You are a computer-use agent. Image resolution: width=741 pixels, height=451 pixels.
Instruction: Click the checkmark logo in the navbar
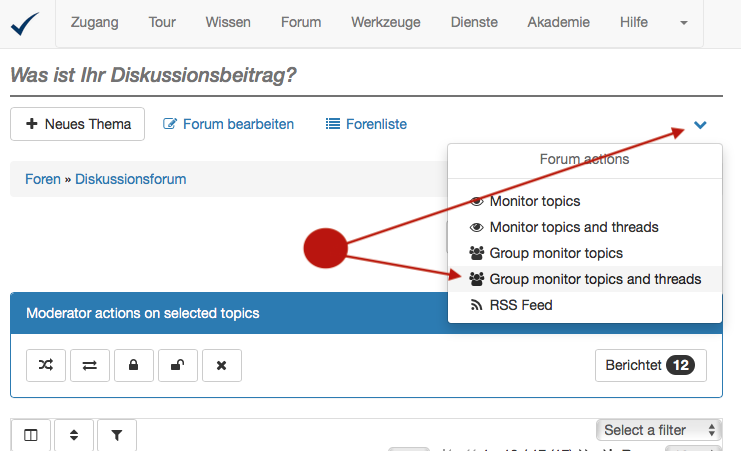point(24,22)
